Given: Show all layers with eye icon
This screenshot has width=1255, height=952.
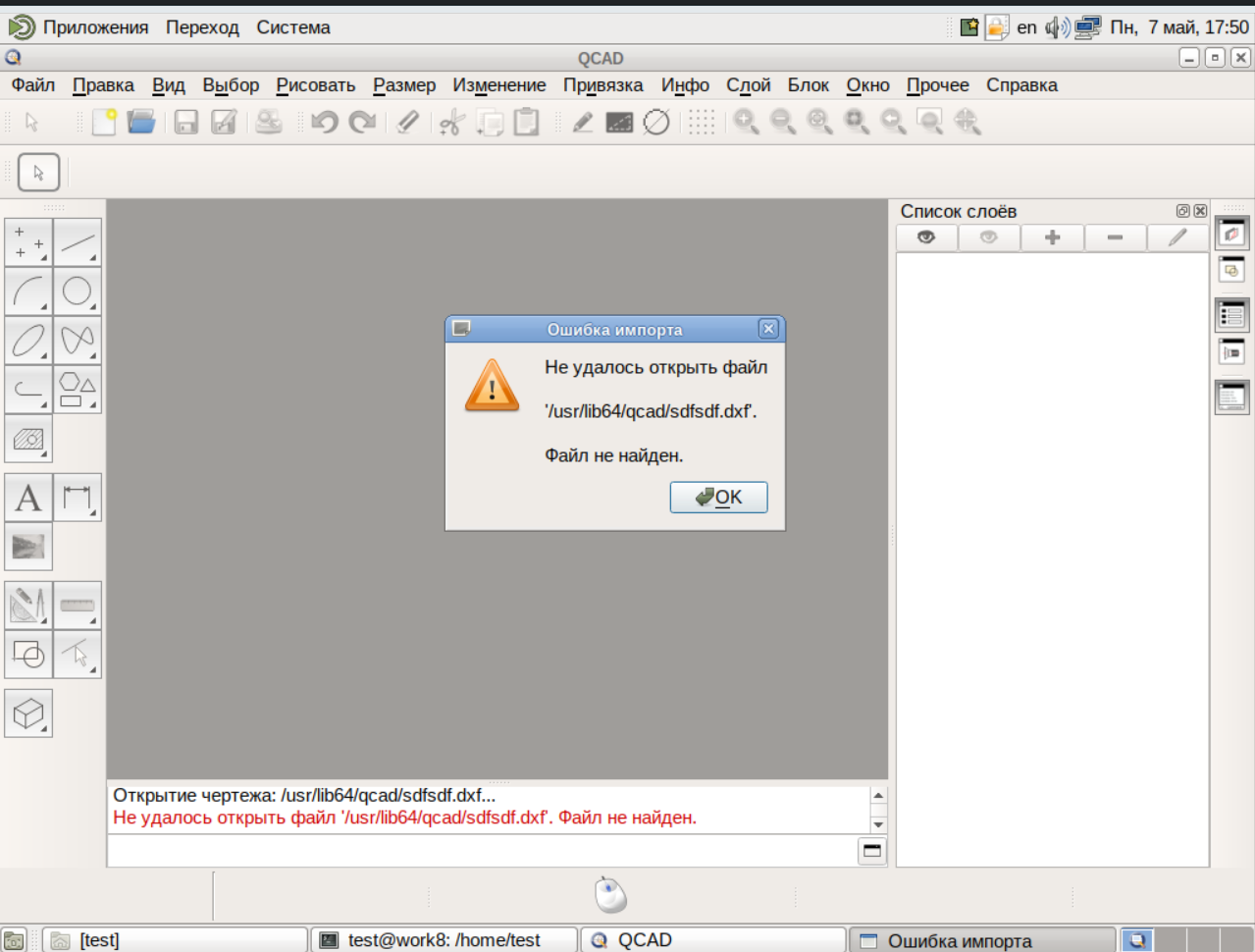Looking at the screenshot, I should 926,238.
